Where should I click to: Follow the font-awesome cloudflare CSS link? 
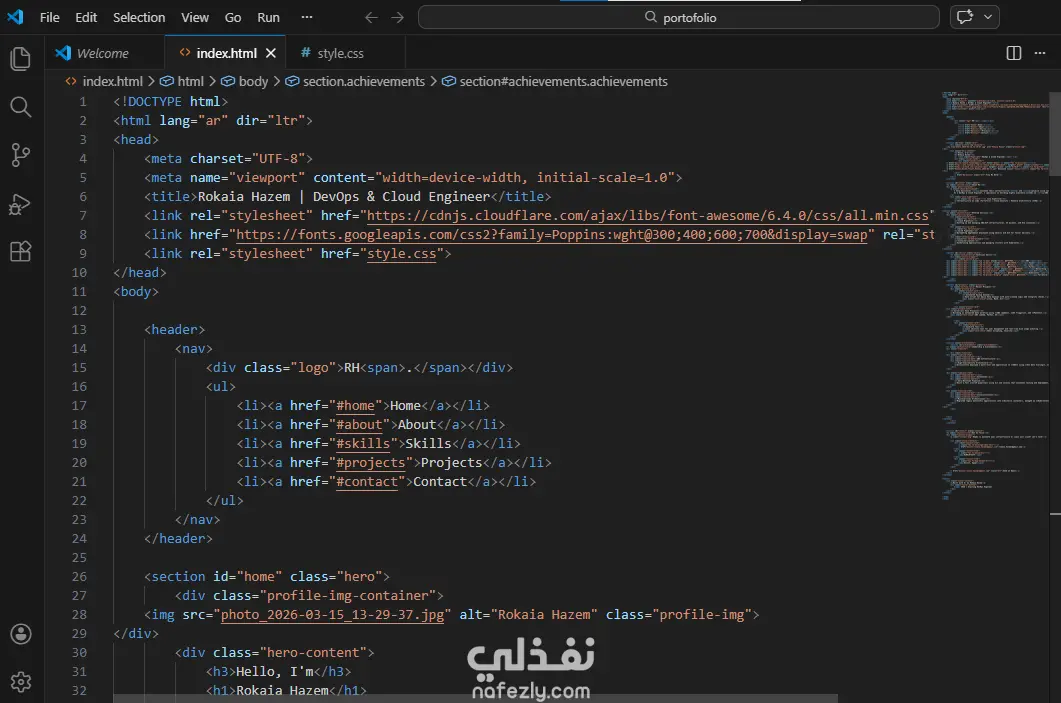click(x=648, y=215)
